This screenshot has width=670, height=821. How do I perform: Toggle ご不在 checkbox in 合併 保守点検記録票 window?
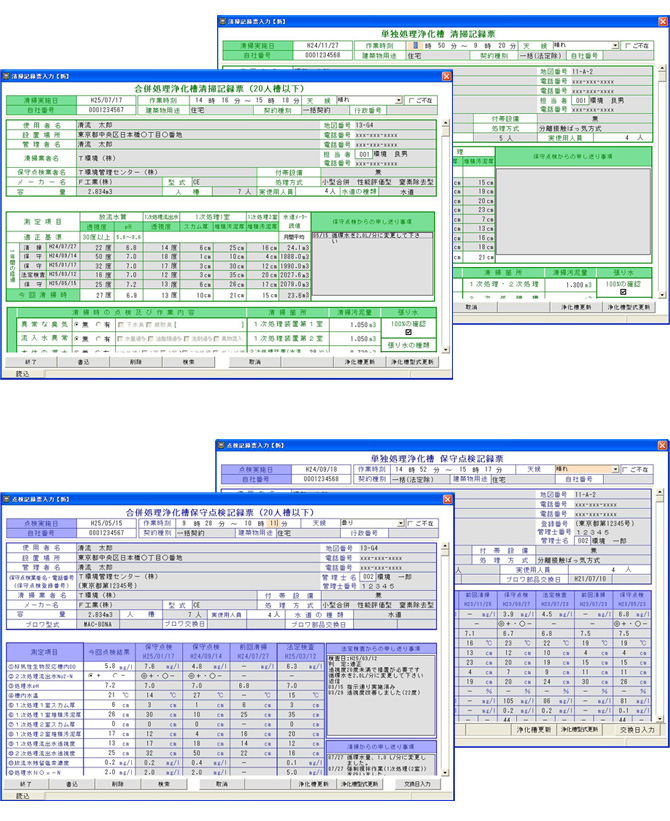[410, 524]
